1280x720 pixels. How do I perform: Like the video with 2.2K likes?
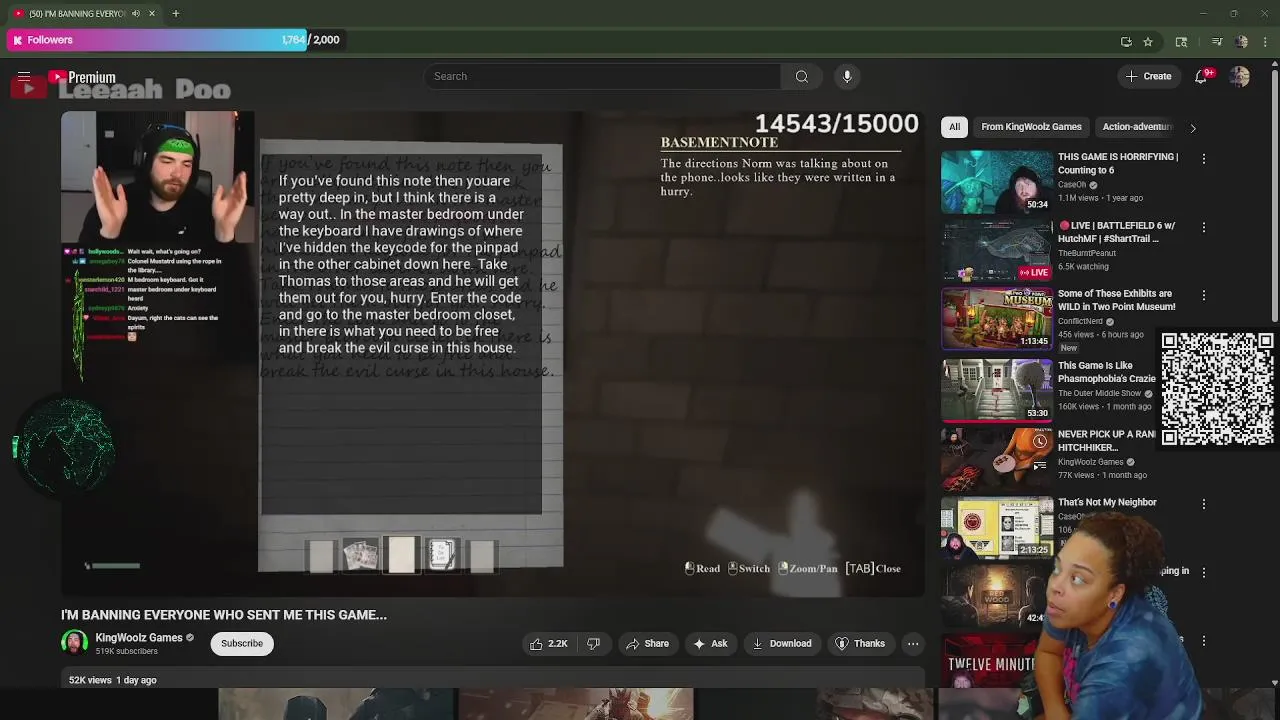(548, 643)
